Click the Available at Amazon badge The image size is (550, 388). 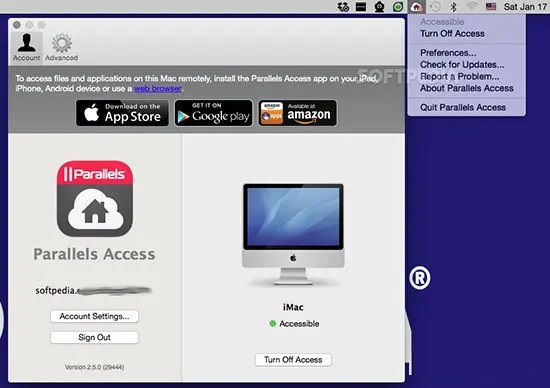(297, 113)
